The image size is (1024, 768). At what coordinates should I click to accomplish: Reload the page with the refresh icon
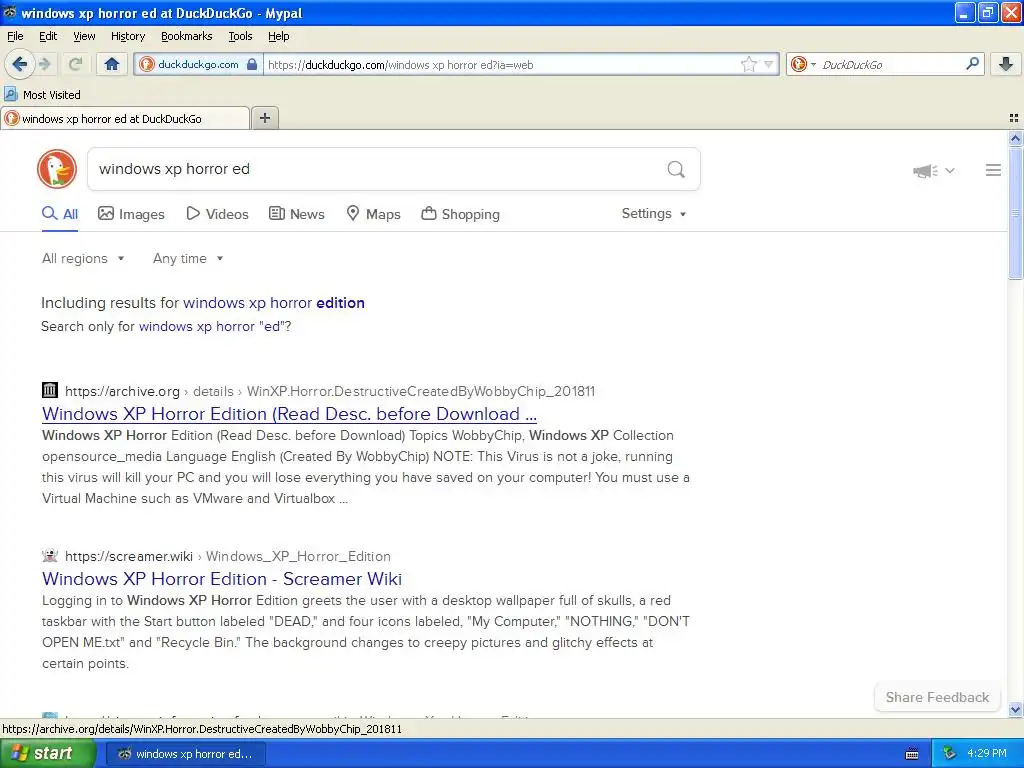point(75,64)
